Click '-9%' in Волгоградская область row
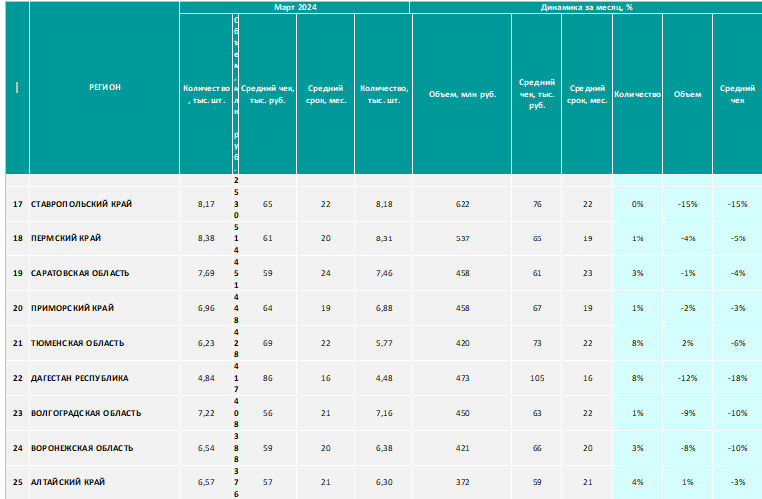762x499 pixels. 687,413
